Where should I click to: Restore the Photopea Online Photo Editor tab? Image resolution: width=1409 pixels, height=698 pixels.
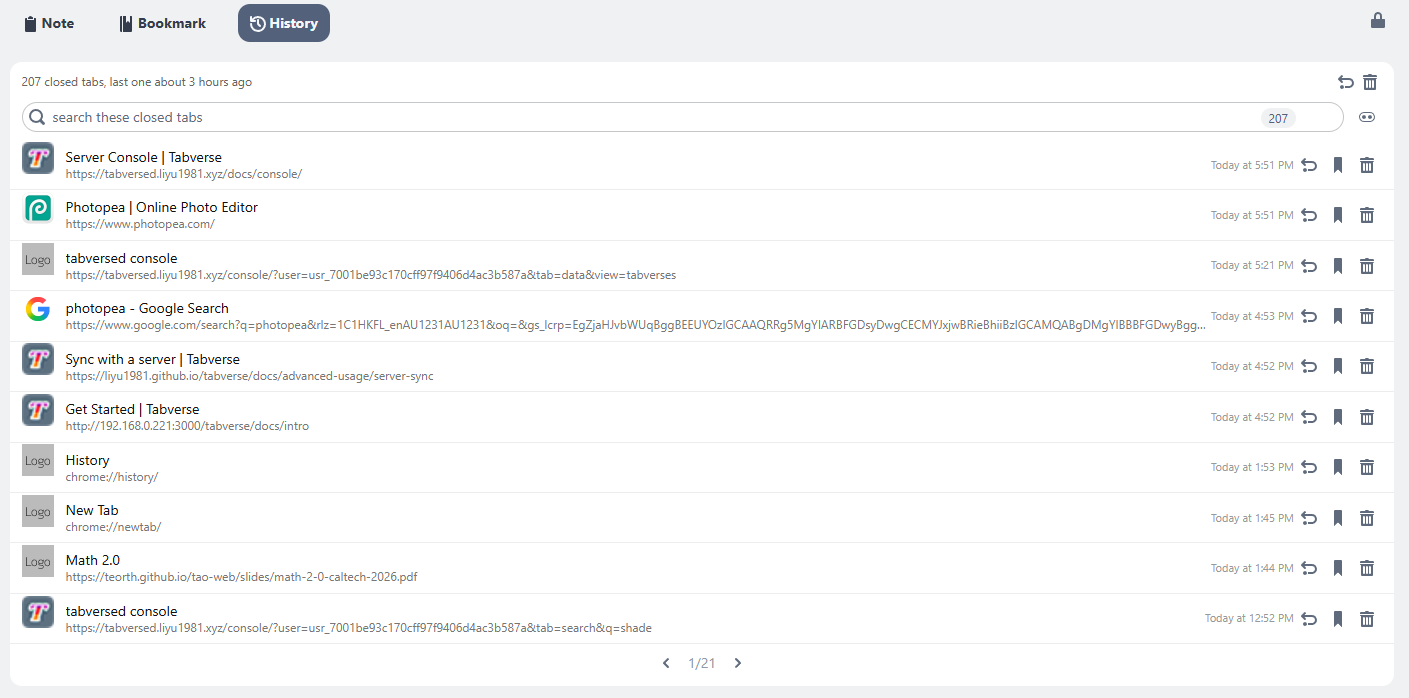pos(1309,215)
